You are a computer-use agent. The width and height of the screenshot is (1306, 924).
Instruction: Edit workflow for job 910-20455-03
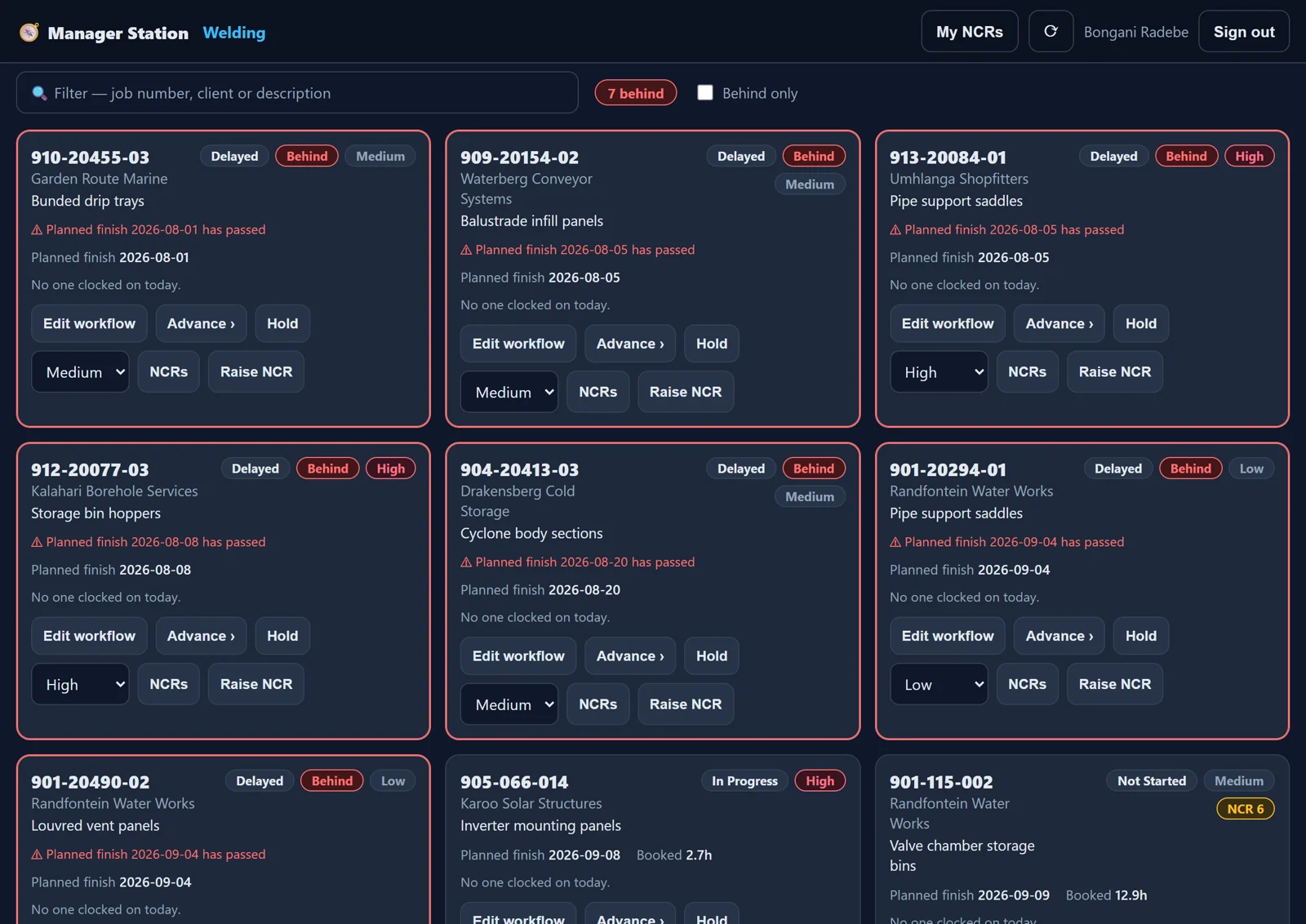pyautogui.click(x=90, y=323)
